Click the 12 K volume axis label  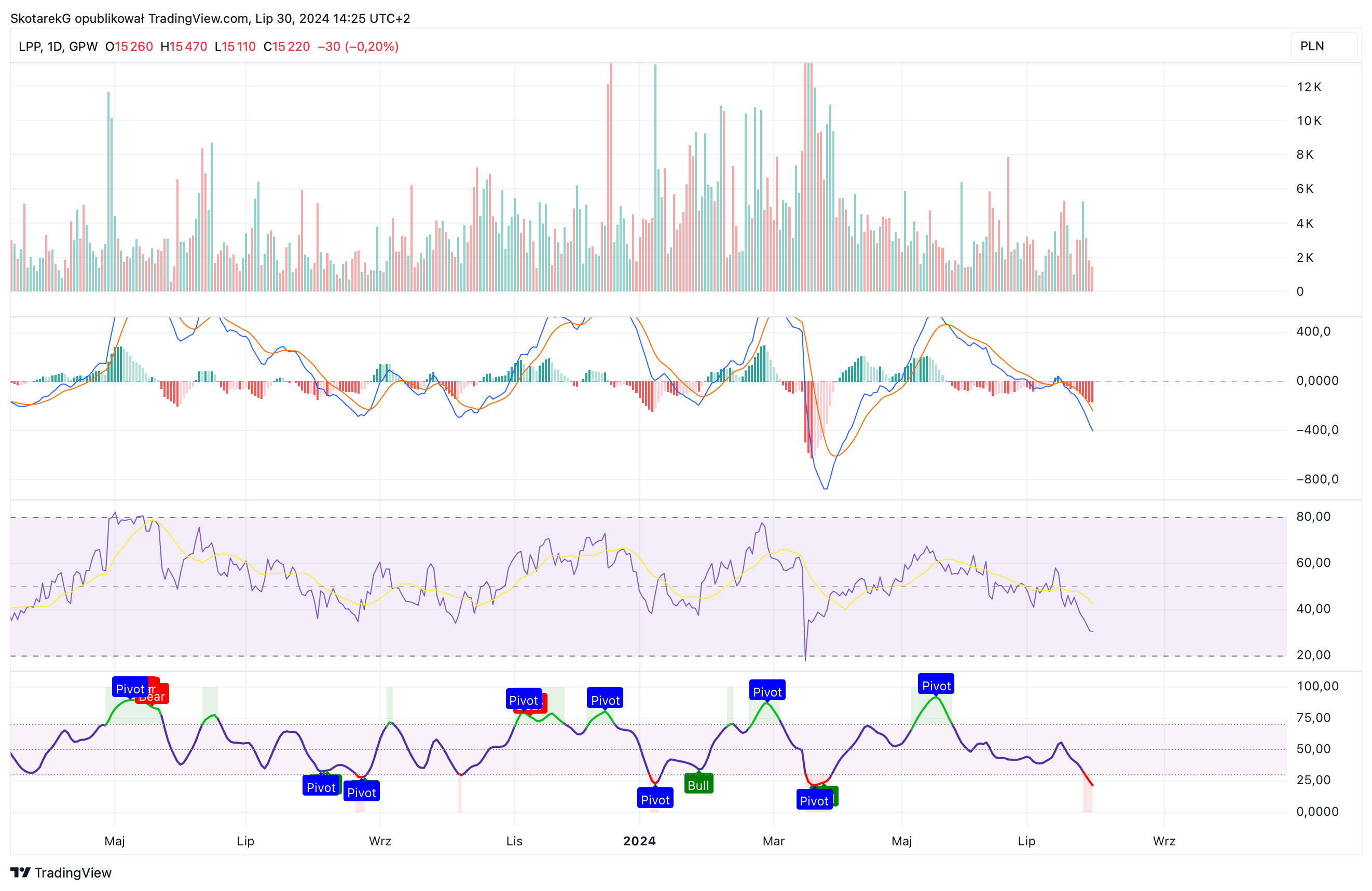coord(1309,87)
